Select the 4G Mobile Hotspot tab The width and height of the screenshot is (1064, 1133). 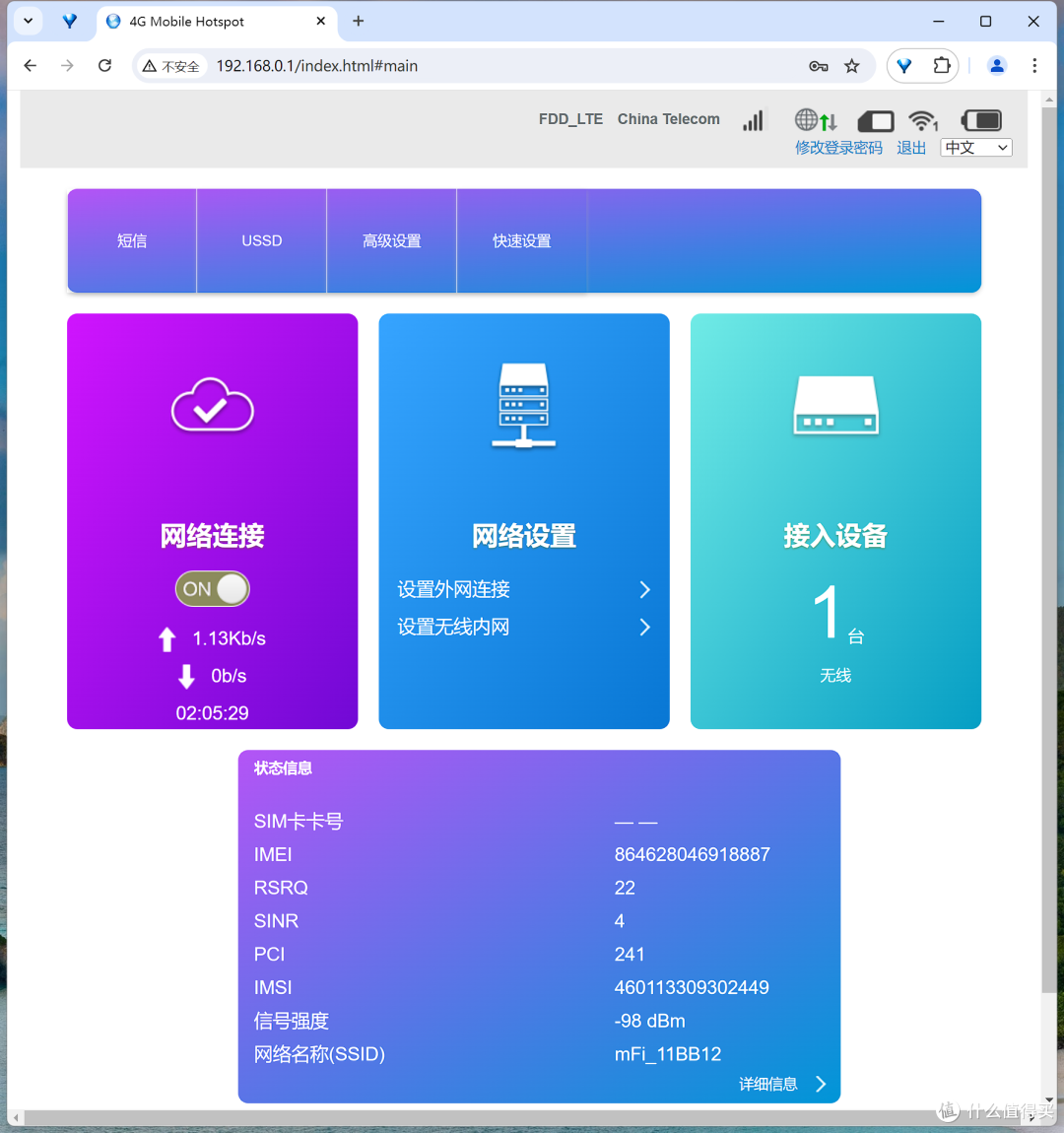(215, 22)
